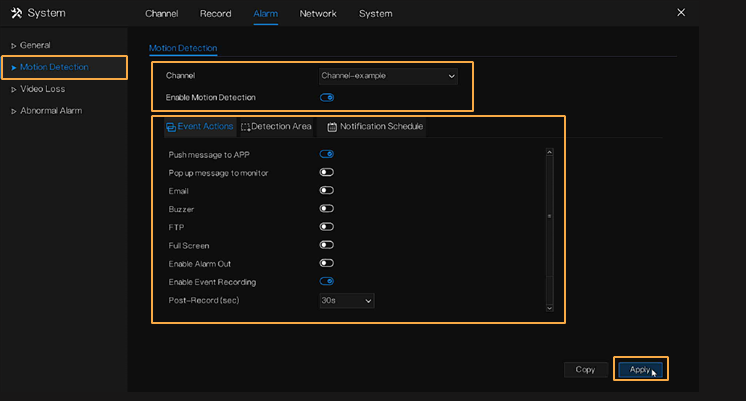Click the Detection Area tab icon

[245, 127]
